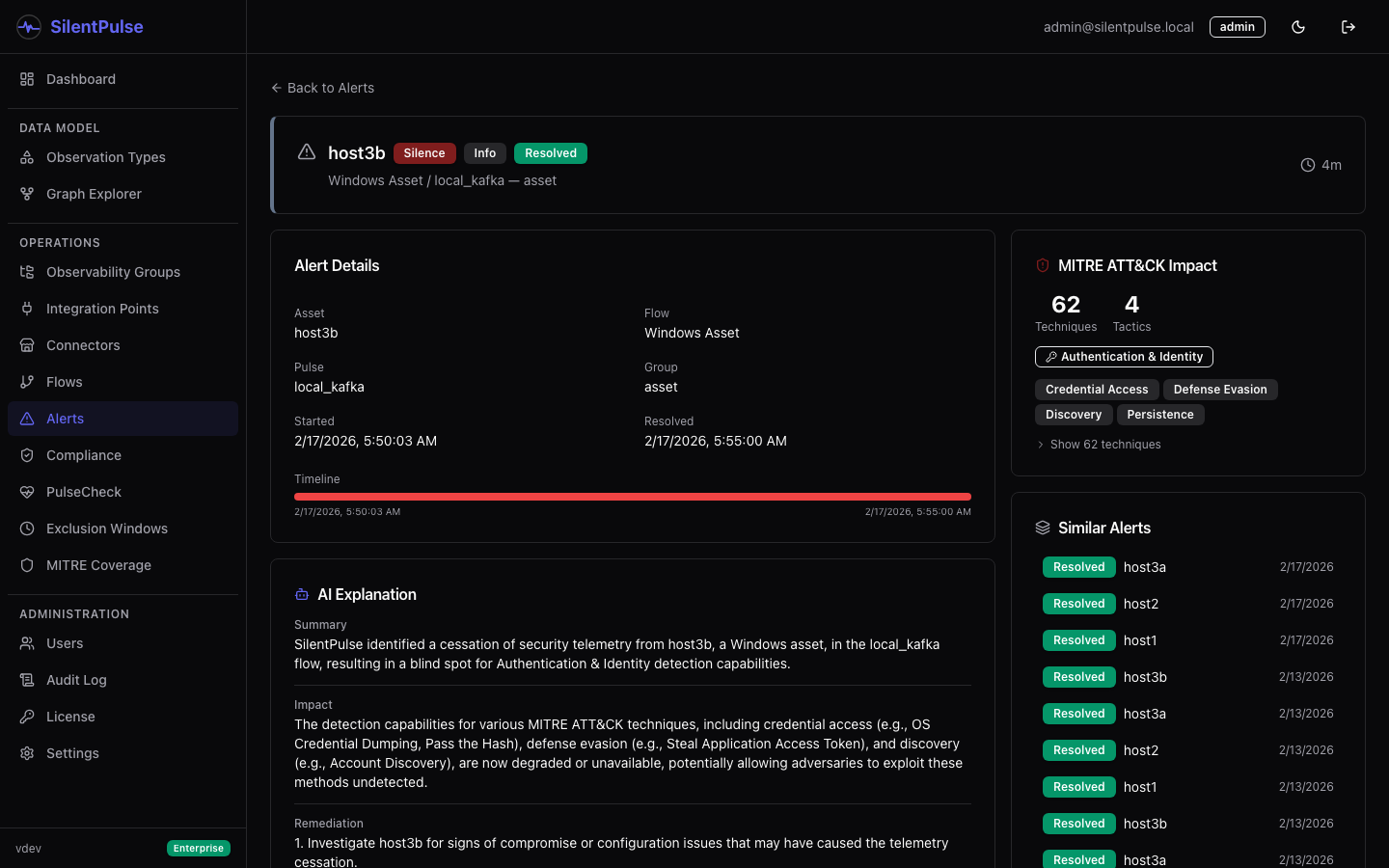Click the Integration Points plug icon

[x=27, y=309]
